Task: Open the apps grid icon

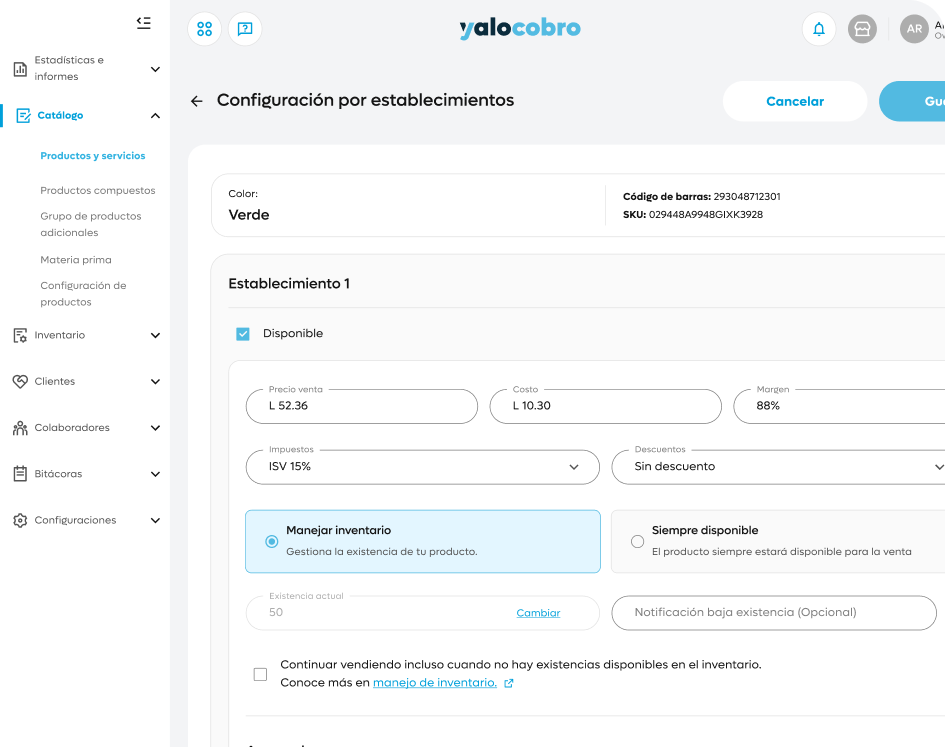Action: (x=205, y=29)
